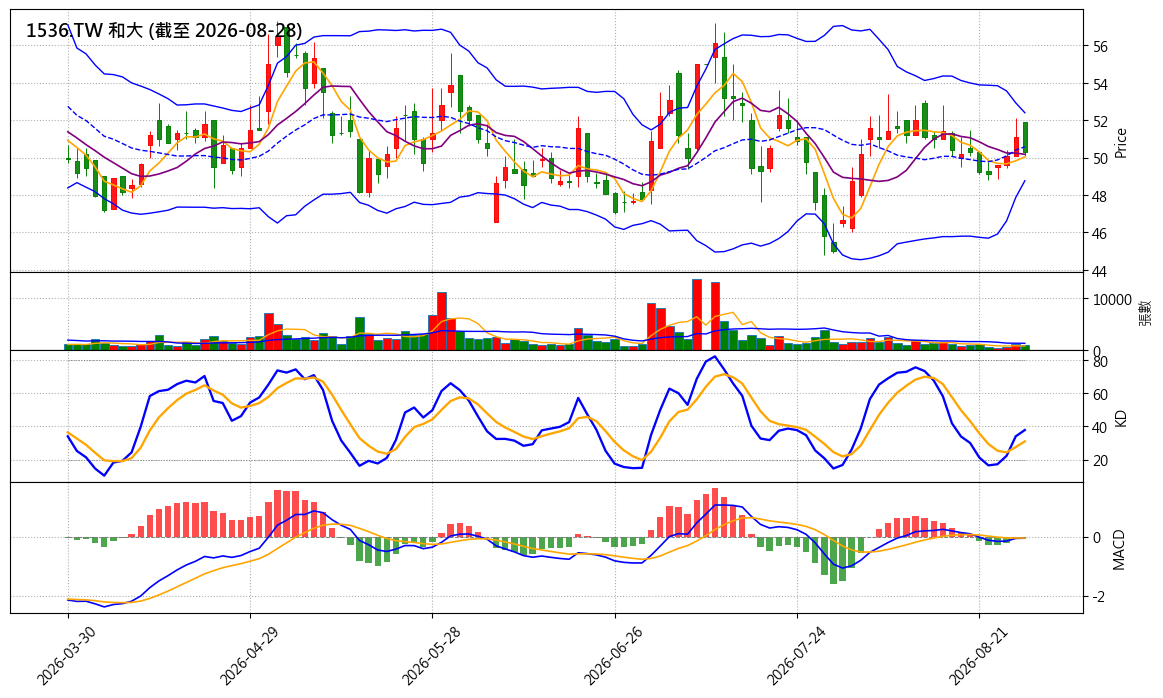Image resolution: width=1163 pixels, height=698 pixels.
Task: Click the 2026-04-29 date label
Action: pyautogui.click(x=248, y=655)
